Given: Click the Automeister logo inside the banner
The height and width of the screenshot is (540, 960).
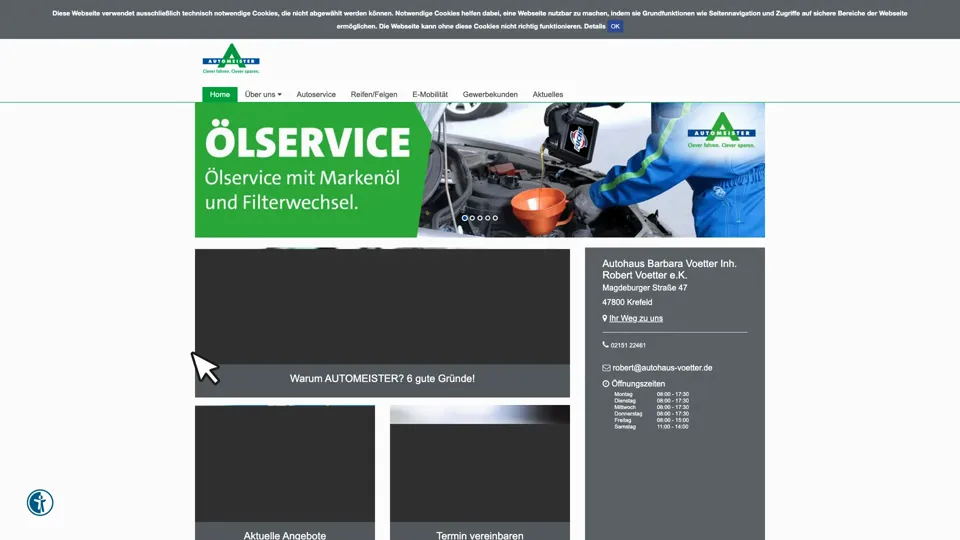Looking at the screenshot, I should coord(721,130).
